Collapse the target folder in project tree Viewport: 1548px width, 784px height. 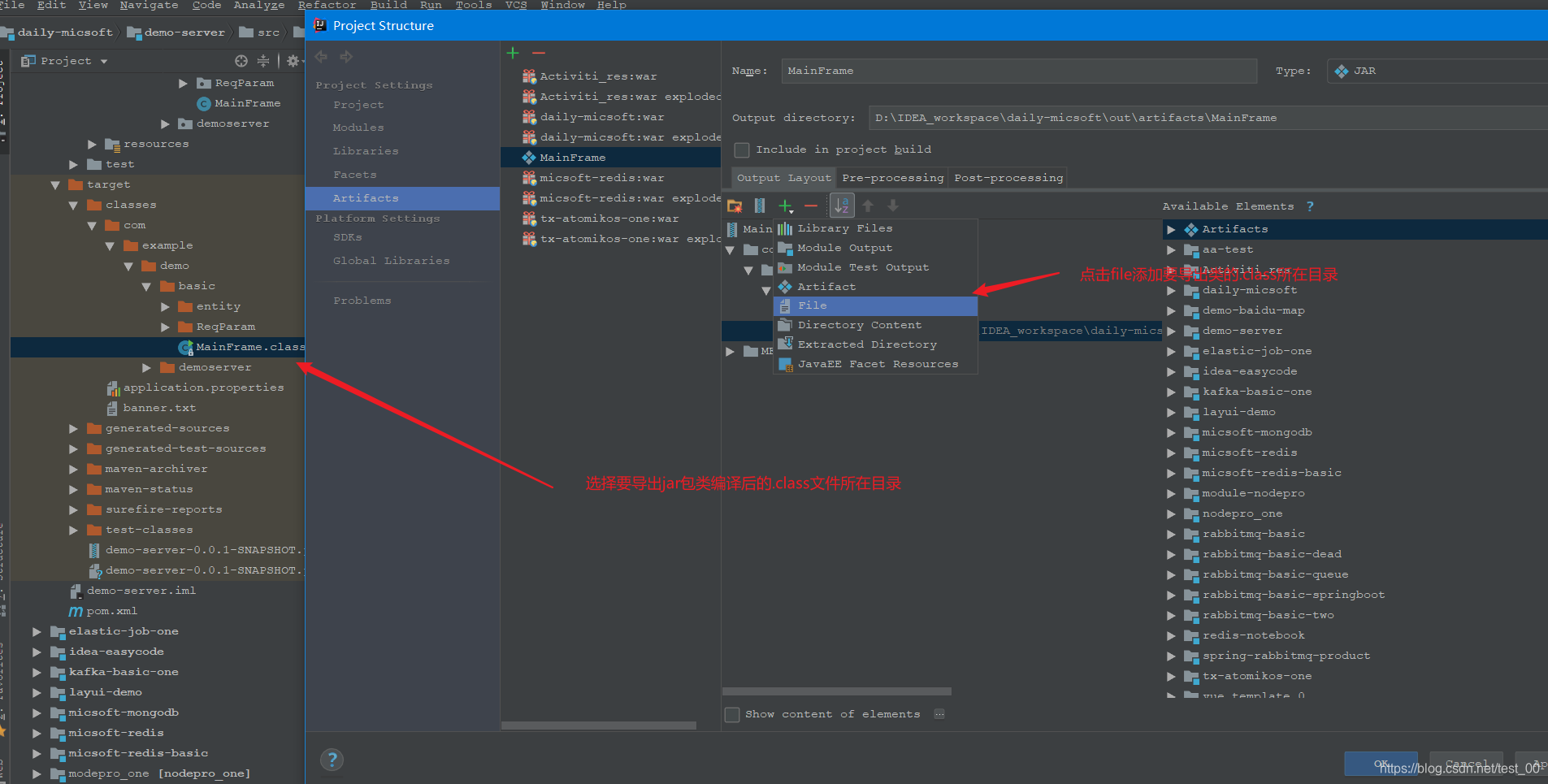55,185
